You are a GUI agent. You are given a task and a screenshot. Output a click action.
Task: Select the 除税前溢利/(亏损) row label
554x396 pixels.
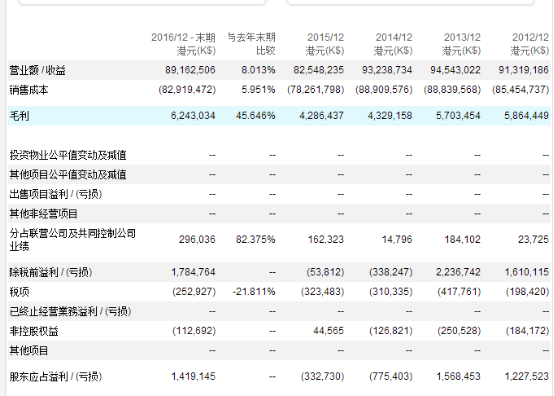click(51, 272)
